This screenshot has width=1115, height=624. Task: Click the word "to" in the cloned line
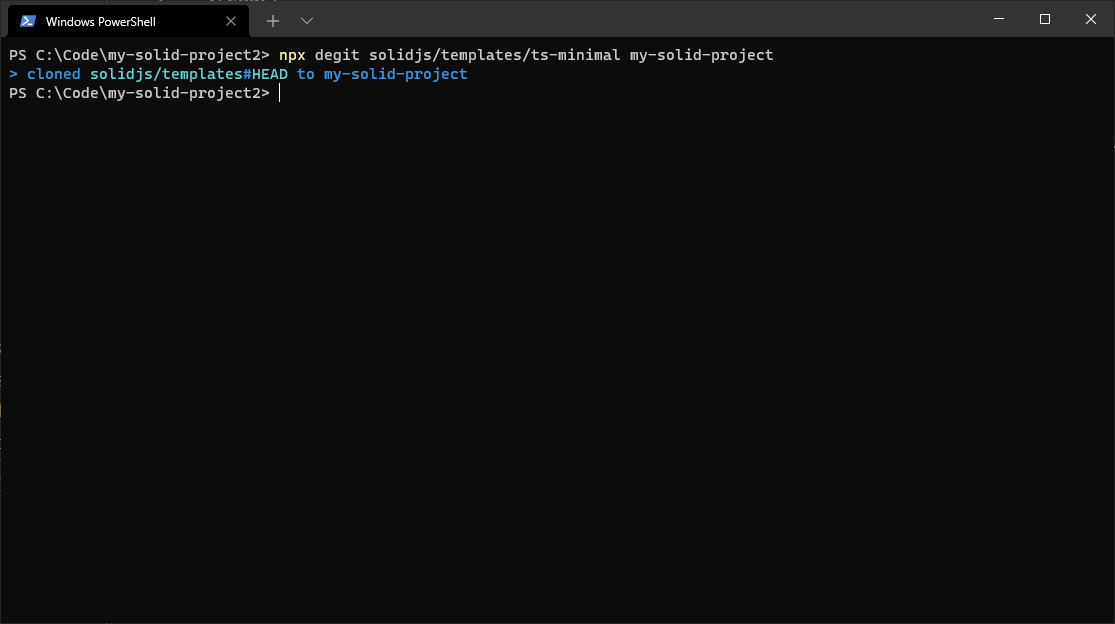coord(305,73)
